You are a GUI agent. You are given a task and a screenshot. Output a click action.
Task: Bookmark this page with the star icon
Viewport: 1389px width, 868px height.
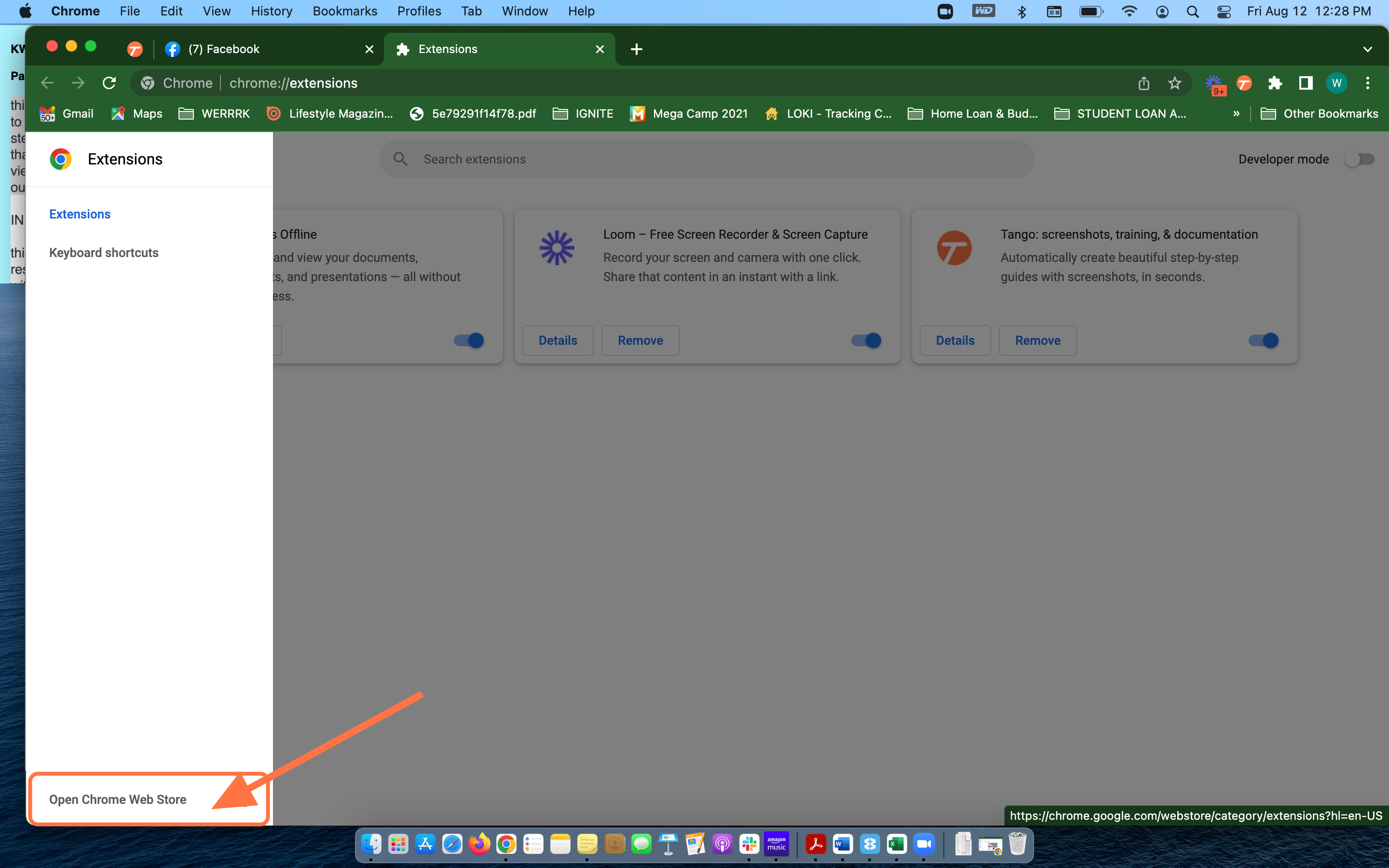[x=1174, y=83]
